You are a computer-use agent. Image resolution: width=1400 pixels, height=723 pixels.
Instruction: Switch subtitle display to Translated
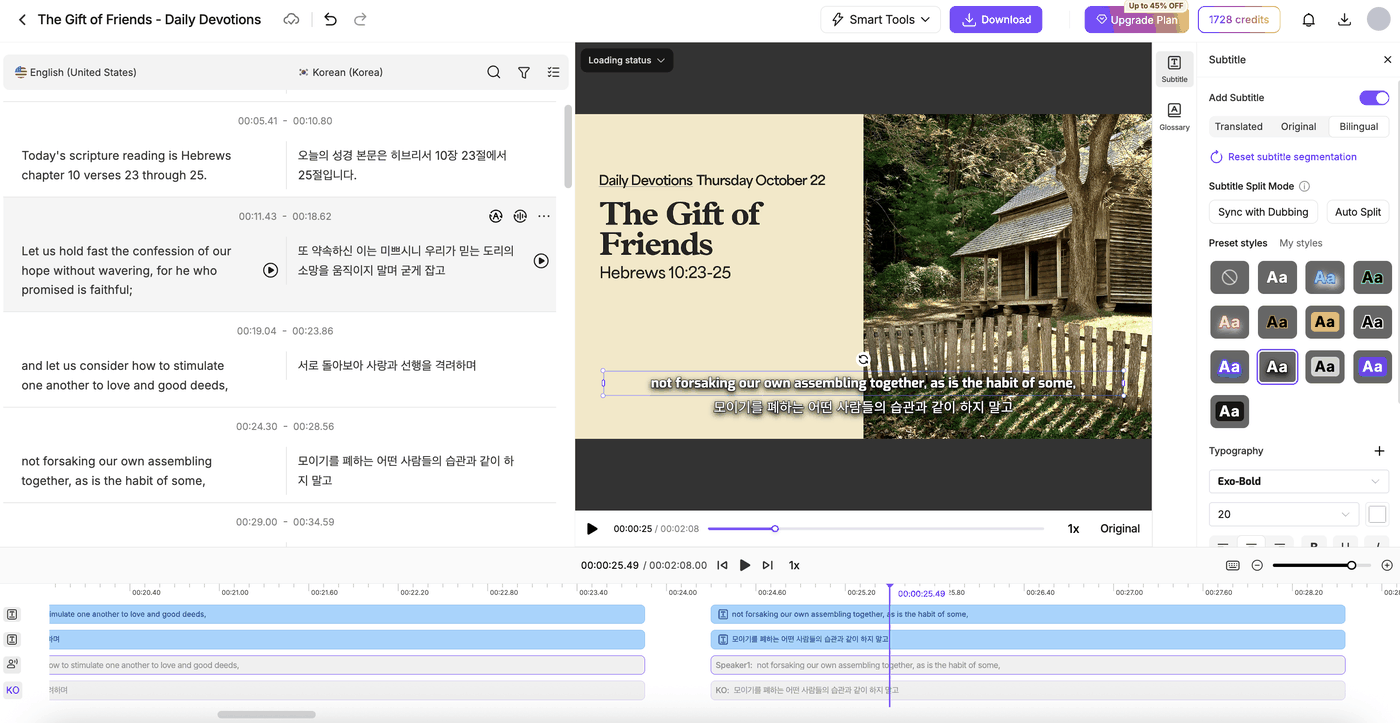click(1239, 127)
